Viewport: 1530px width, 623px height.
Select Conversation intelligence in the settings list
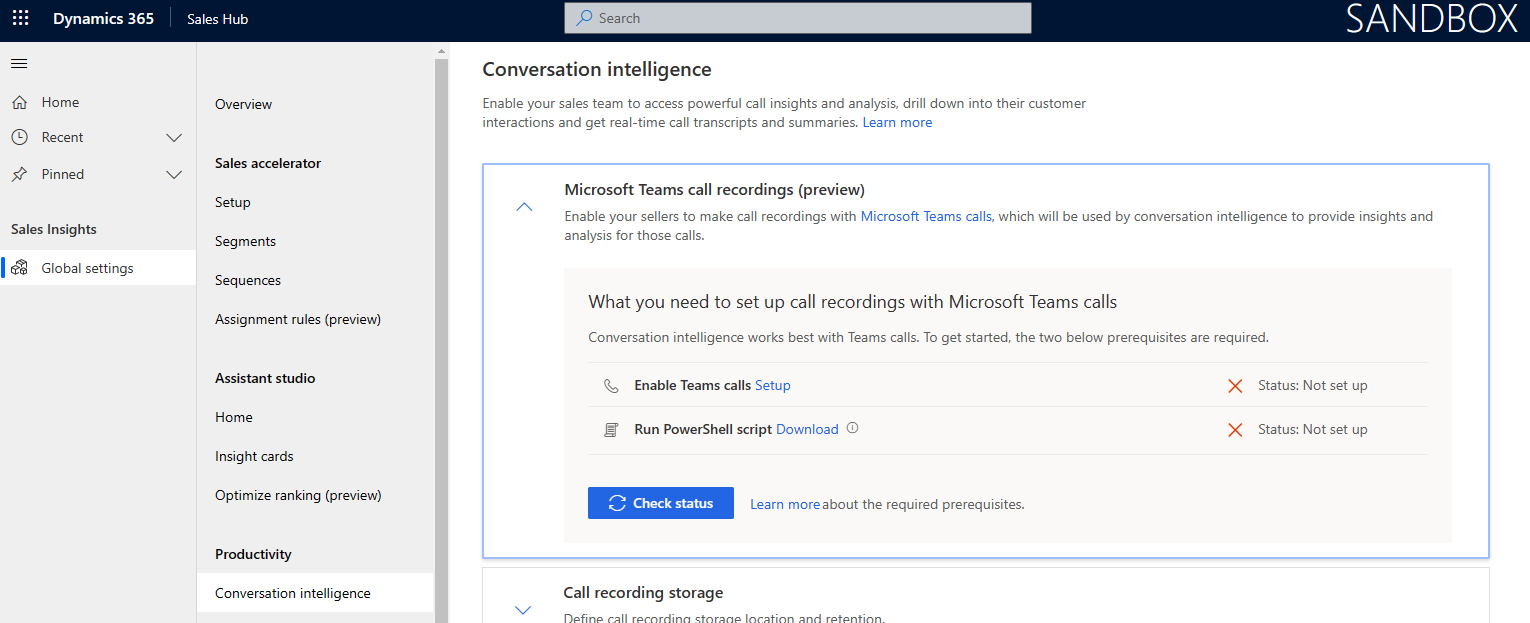(x=315, y=593)
